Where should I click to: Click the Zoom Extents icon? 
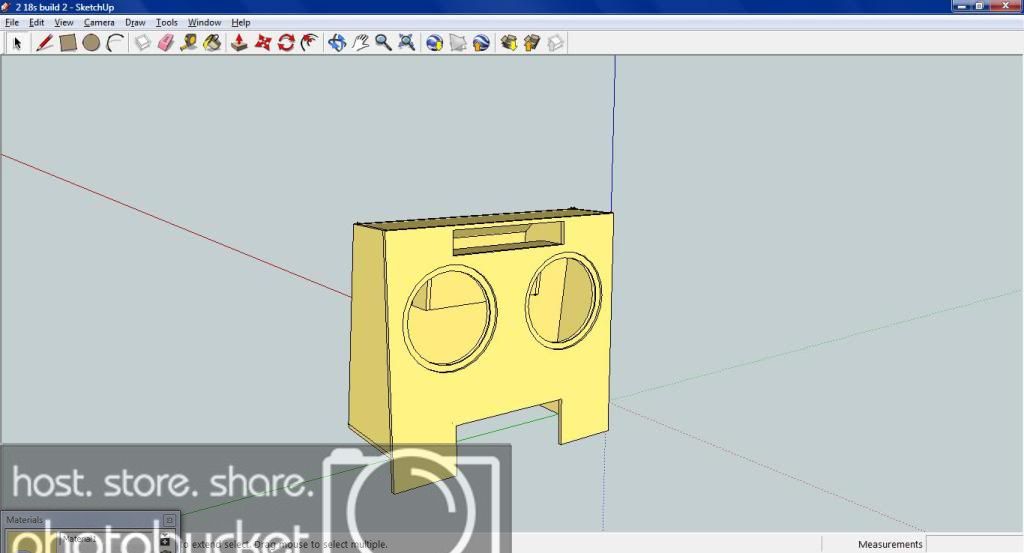point(407,43)
